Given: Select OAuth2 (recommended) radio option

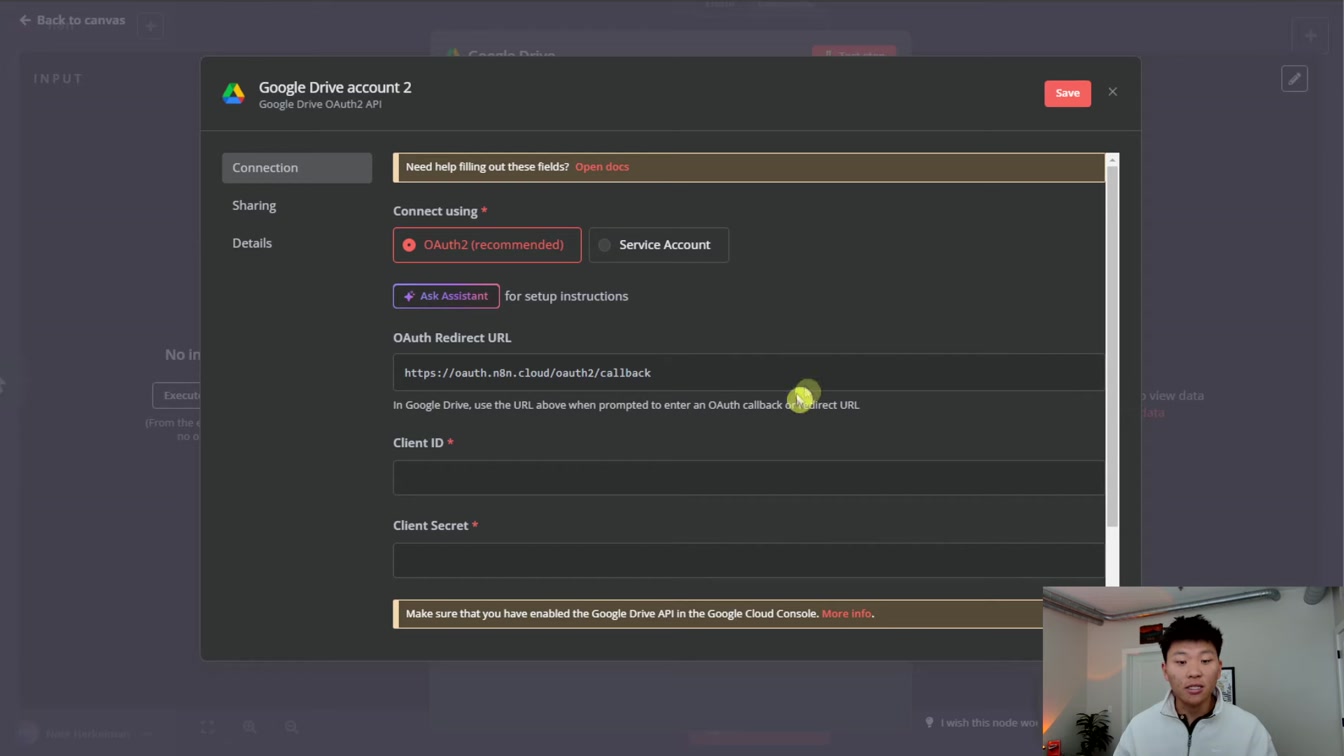Looking at the screenshot, I should [x=487, y=245].
